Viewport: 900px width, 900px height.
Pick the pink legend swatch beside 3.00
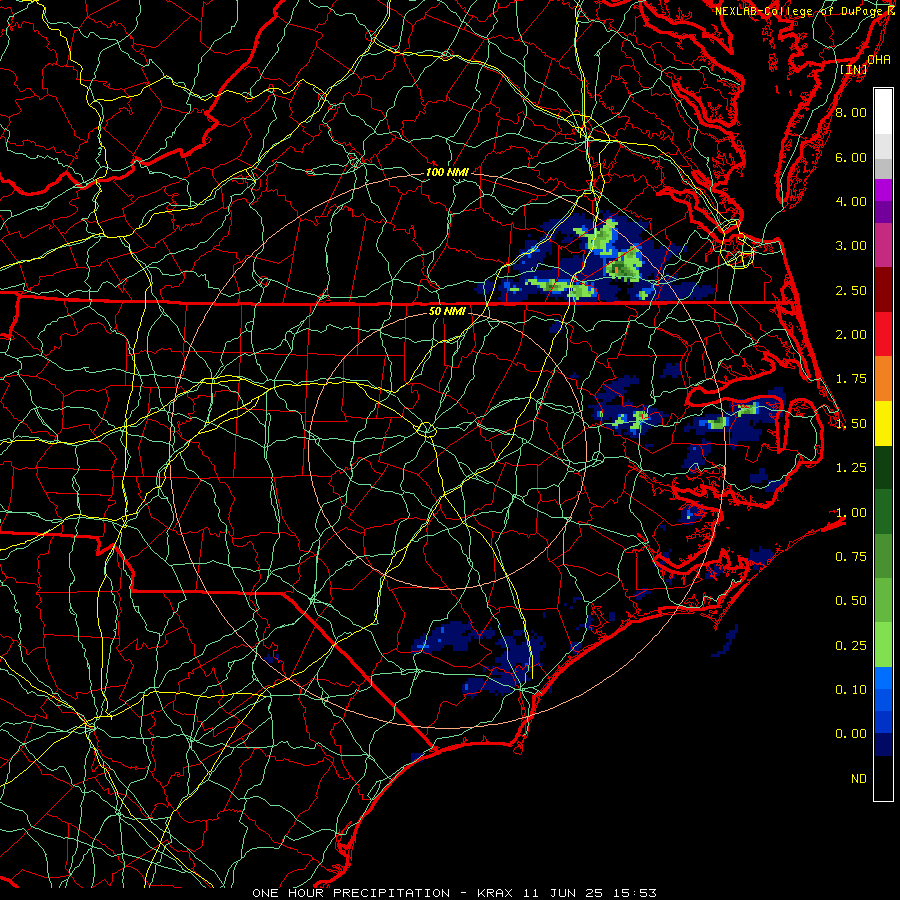click(x=883, y=246)
